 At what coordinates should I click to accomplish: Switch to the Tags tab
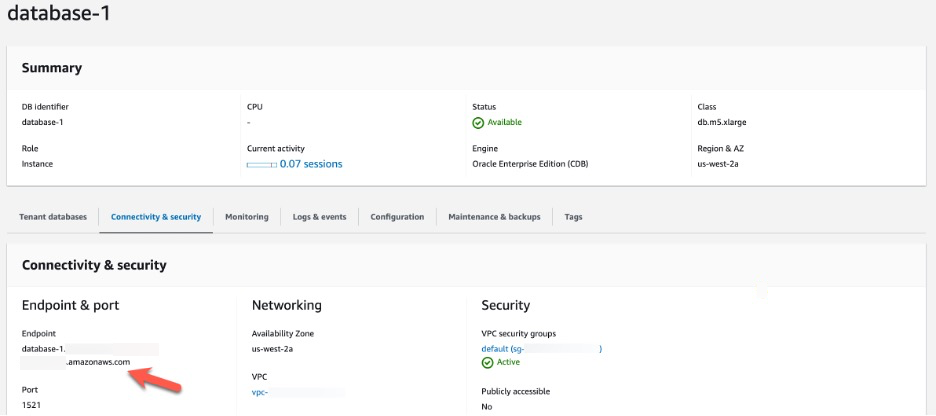(x=573, y=217)
